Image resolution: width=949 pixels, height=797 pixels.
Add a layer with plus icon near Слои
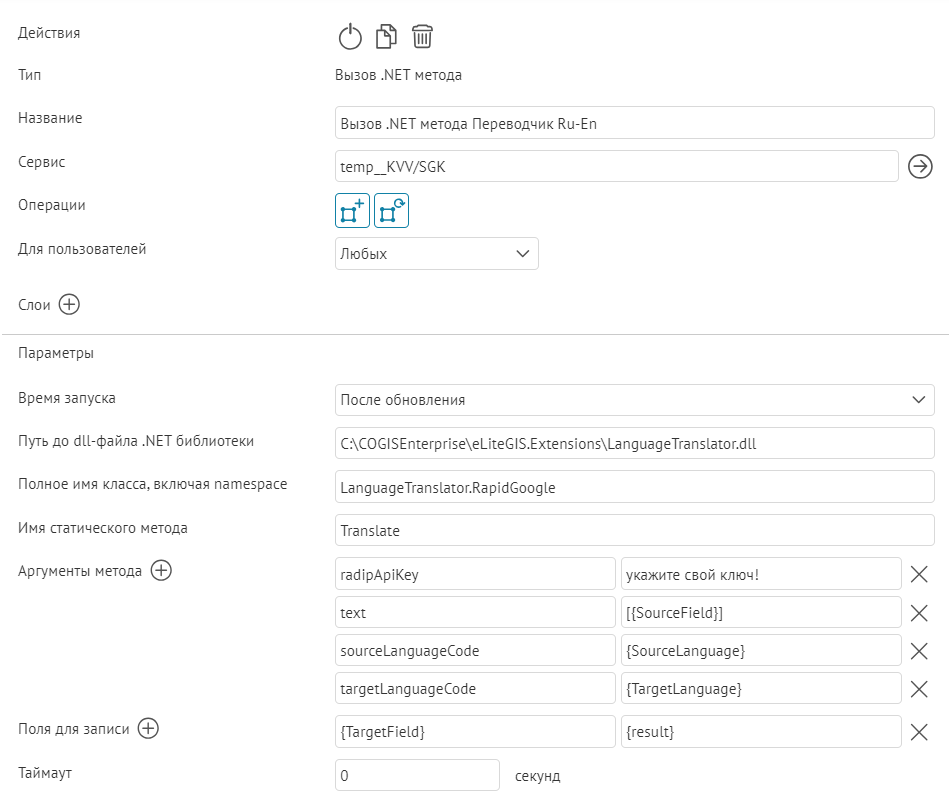(x=69, y=305)
